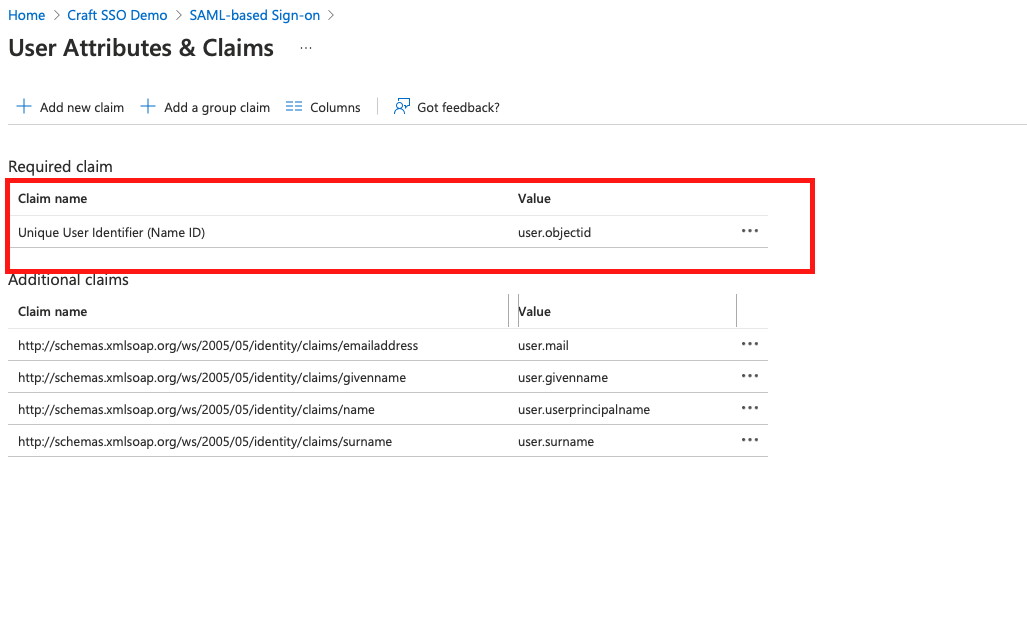Click the Add new claim plus icon
This screenshot has height=635, width=1027.
tap(24, 106)
